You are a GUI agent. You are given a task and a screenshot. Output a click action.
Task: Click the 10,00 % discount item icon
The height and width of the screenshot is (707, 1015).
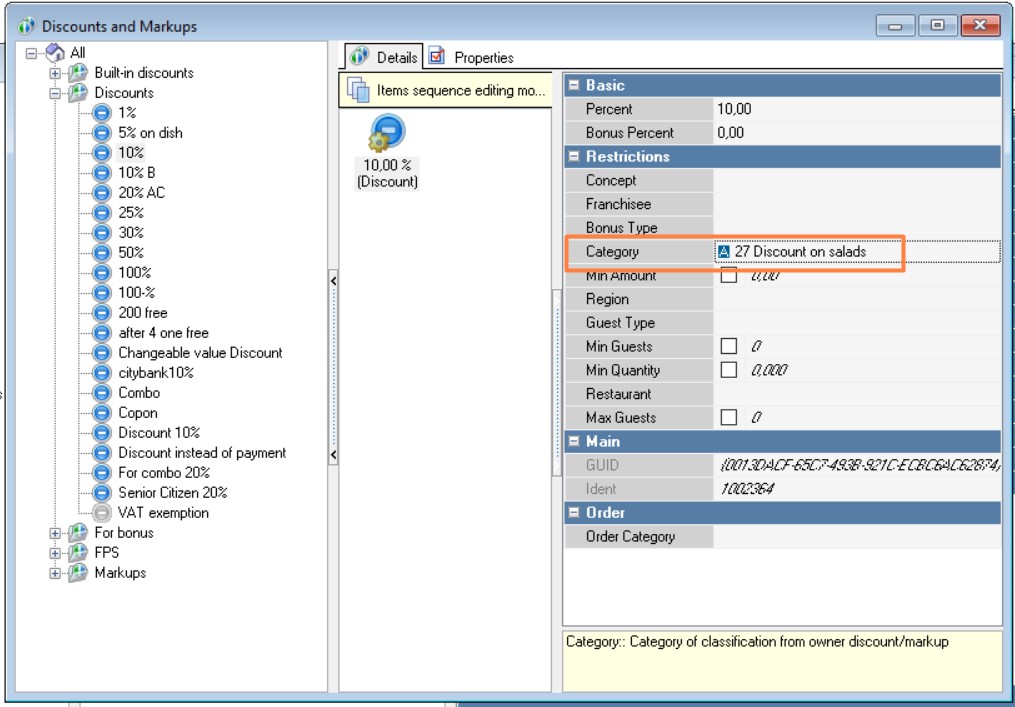click(386, 135)
